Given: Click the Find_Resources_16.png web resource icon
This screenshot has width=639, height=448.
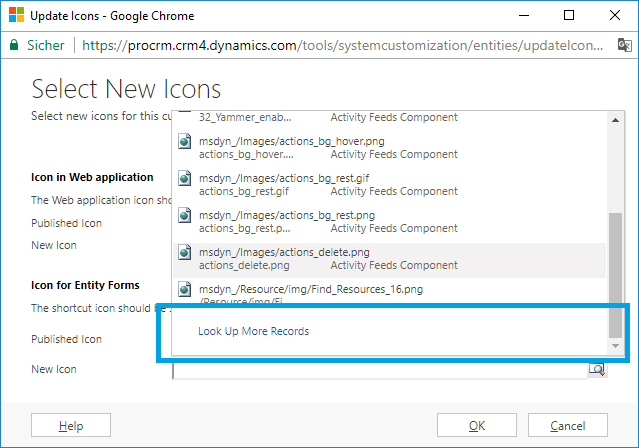Looking at the screenshot, I should pos(184,289).
